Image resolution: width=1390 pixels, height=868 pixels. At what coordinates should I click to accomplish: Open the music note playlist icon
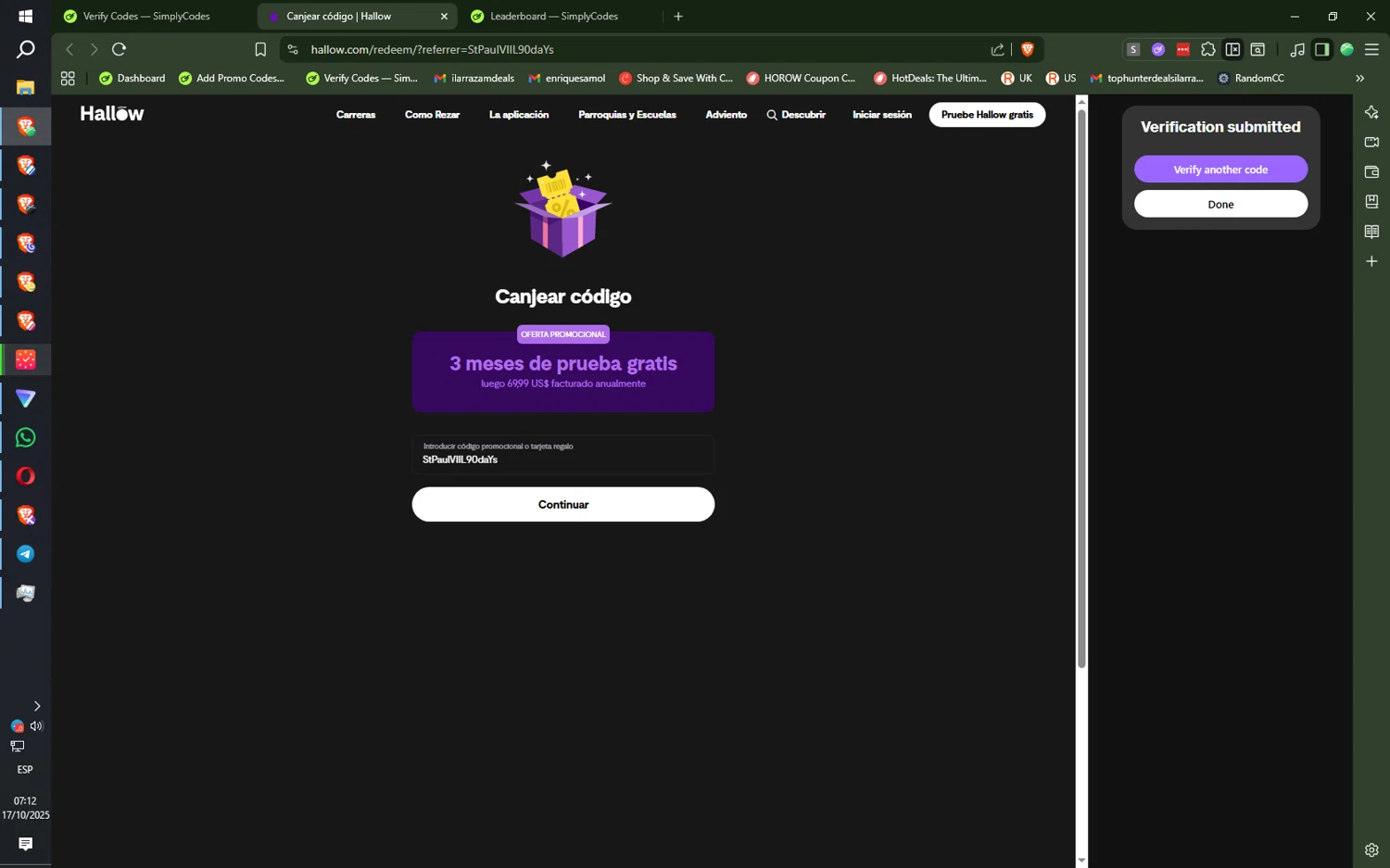point(1297,49)
